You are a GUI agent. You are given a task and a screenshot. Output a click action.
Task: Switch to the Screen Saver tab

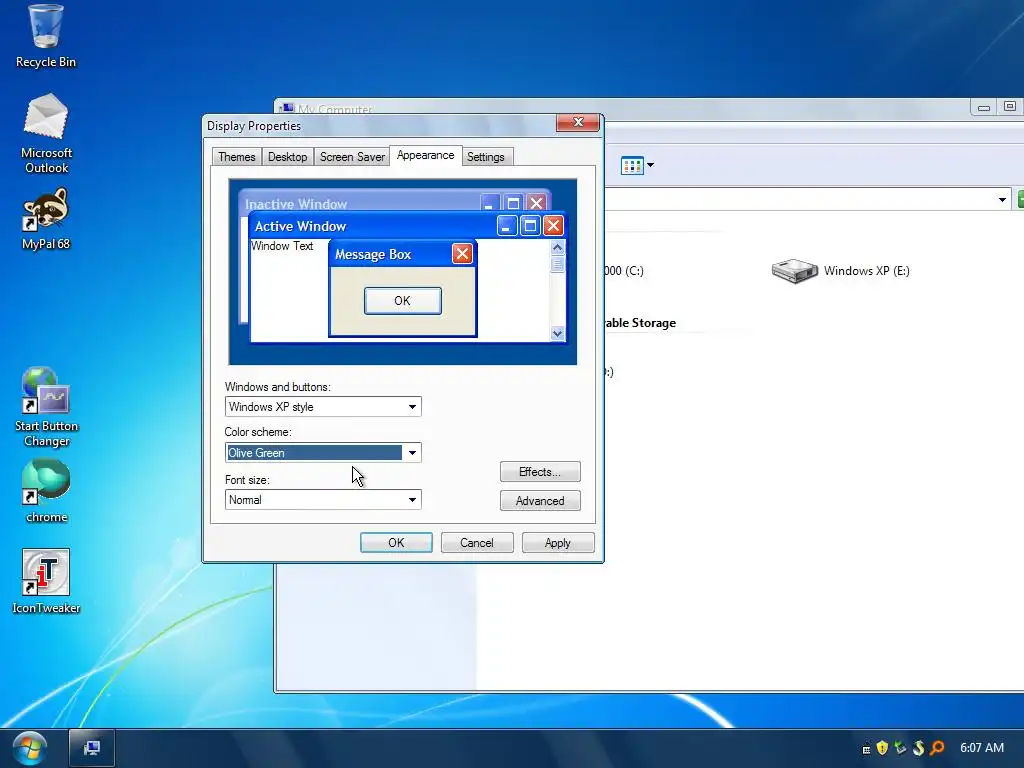352,157
